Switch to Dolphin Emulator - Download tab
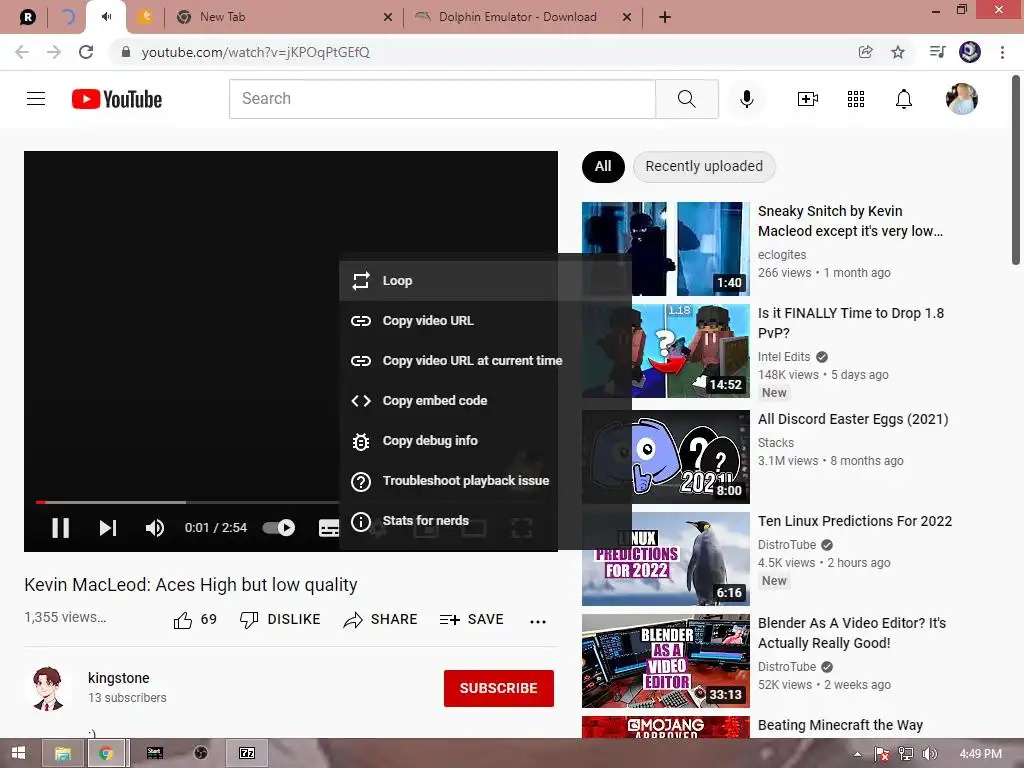Screen dimensions: 1024x768 [x=520, y=17]
